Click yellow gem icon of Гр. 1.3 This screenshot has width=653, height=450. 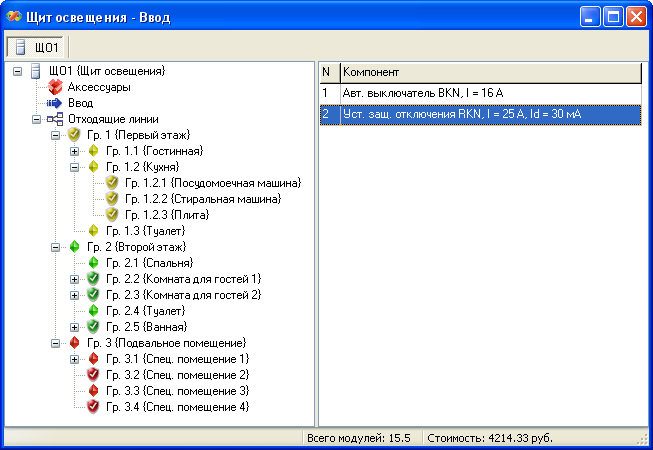click(x=93, y=231)
